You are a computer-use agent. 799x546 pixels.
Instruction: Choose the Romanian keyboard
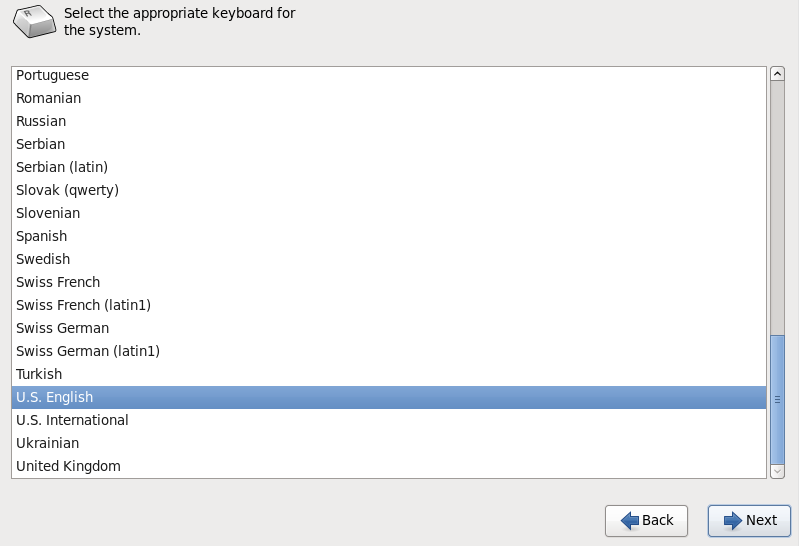[x=48, y=98]
